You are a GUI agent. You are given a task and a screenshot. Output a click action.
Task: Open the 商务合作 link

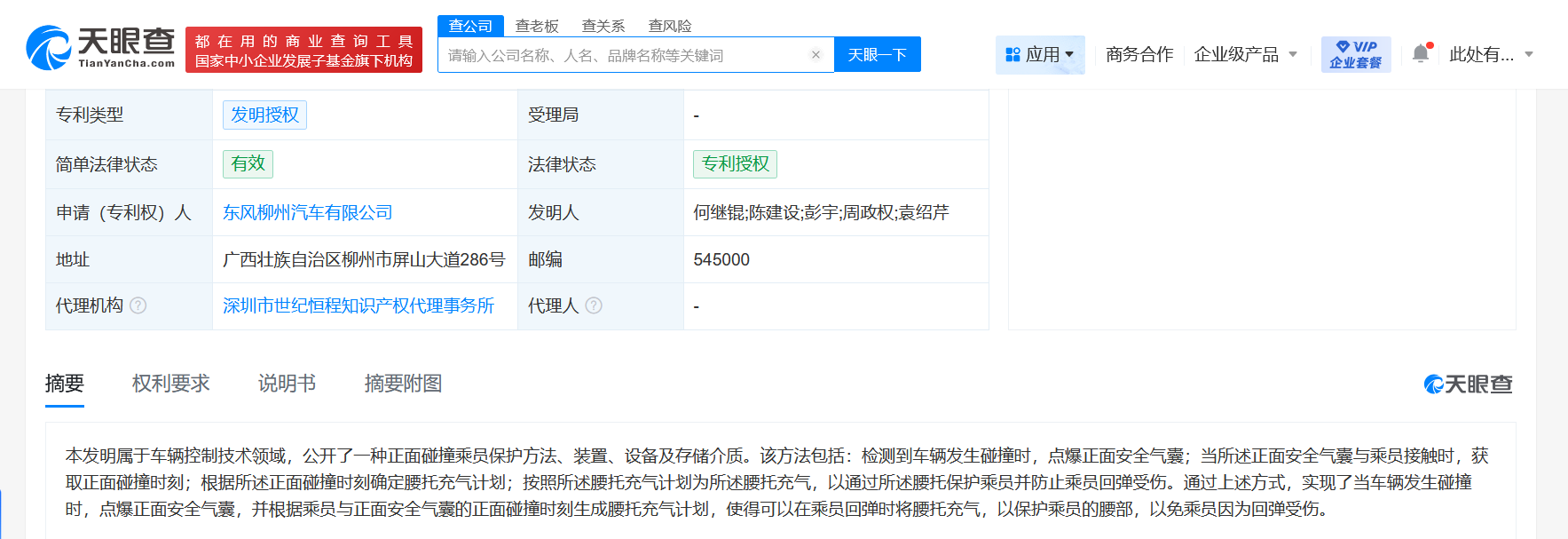1139,54
